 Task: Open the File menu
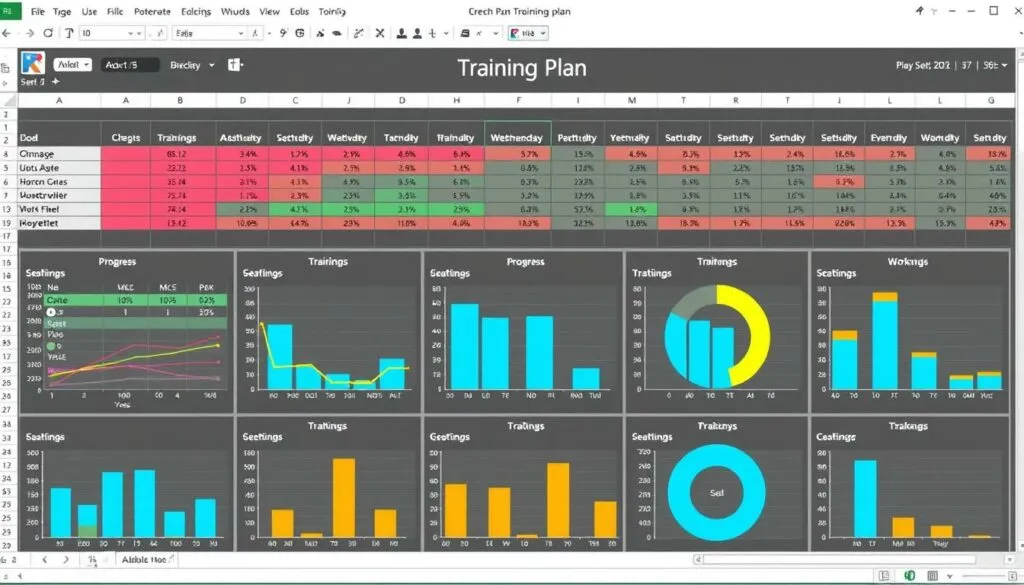click(38, 11)
